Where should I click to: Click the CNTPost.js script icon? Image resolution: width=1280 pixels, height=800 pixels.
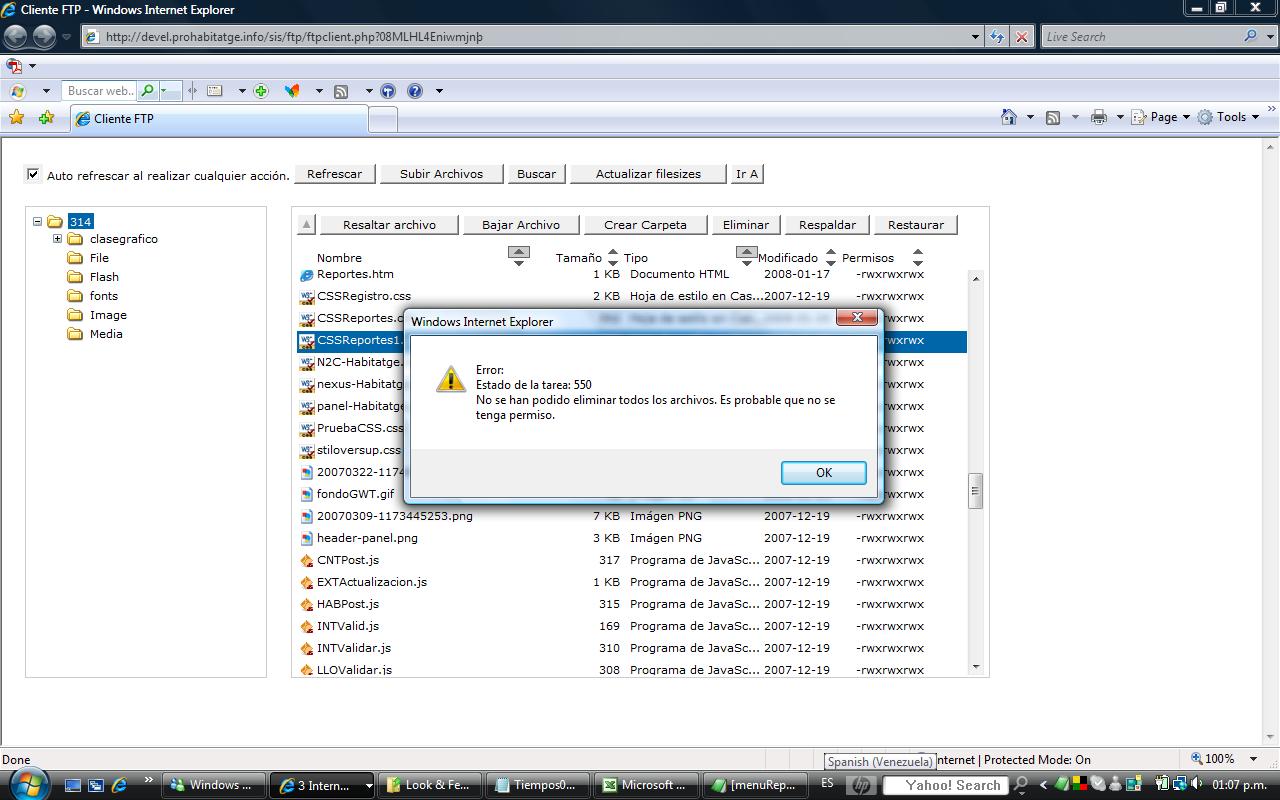pyautogui.click(x=307, y=560)
